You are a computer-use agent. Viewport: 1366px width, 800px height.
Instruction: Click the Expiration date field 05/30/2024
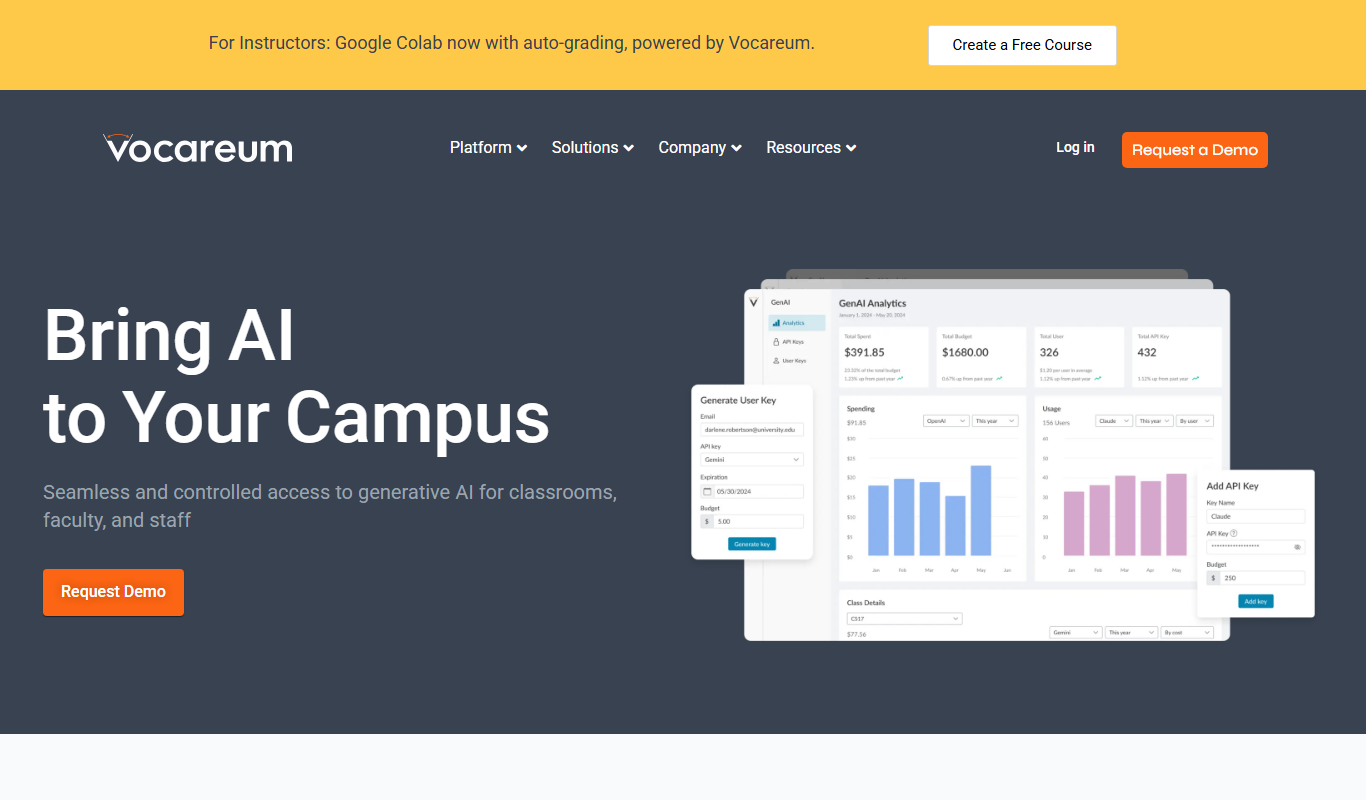click(752, 491)
